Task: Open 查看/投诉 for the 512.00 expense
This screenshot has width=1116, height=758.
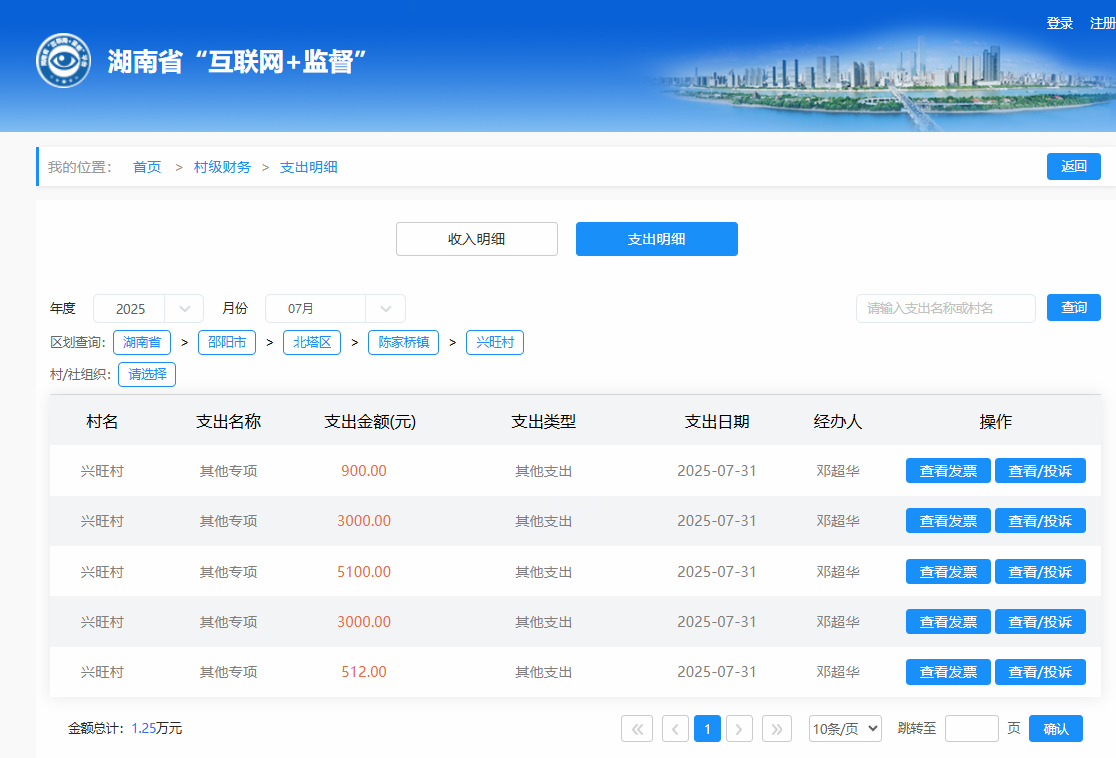Action: point(1040,672)
